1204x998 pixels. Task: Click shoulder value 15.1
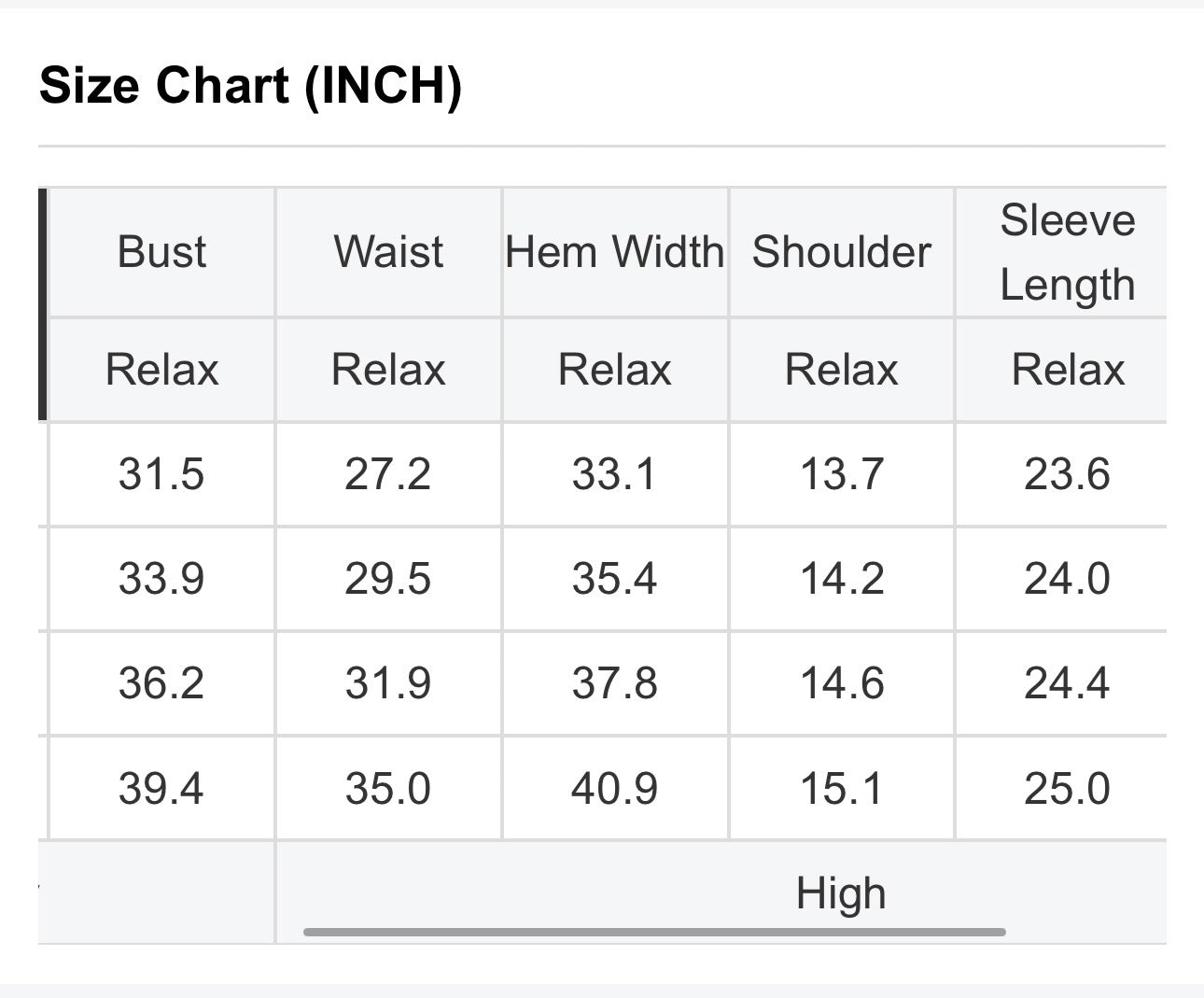point(842,789)
